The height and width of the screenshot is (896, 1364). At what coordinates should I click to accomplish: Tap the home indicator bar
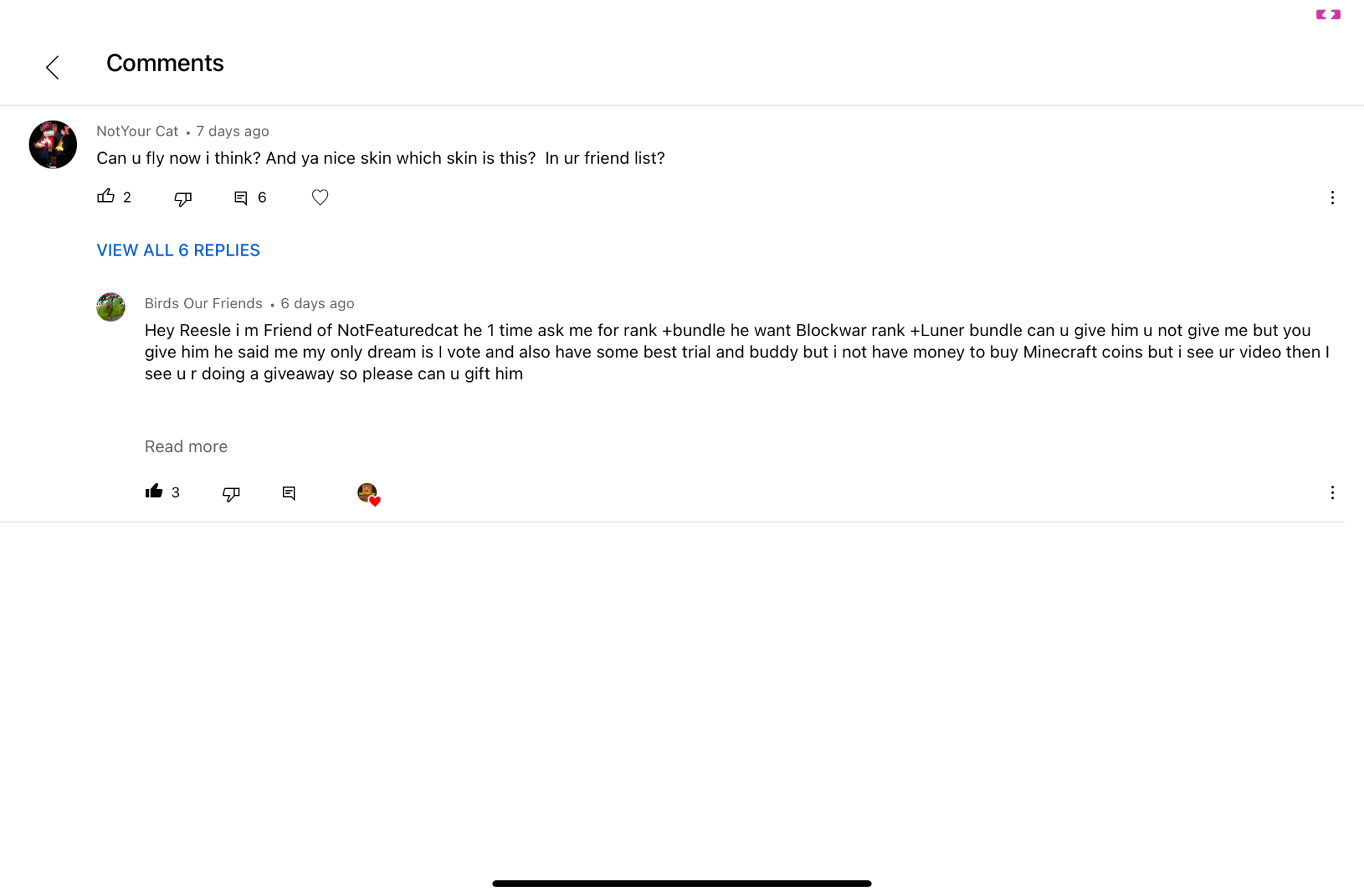click(x=682, y=883)
